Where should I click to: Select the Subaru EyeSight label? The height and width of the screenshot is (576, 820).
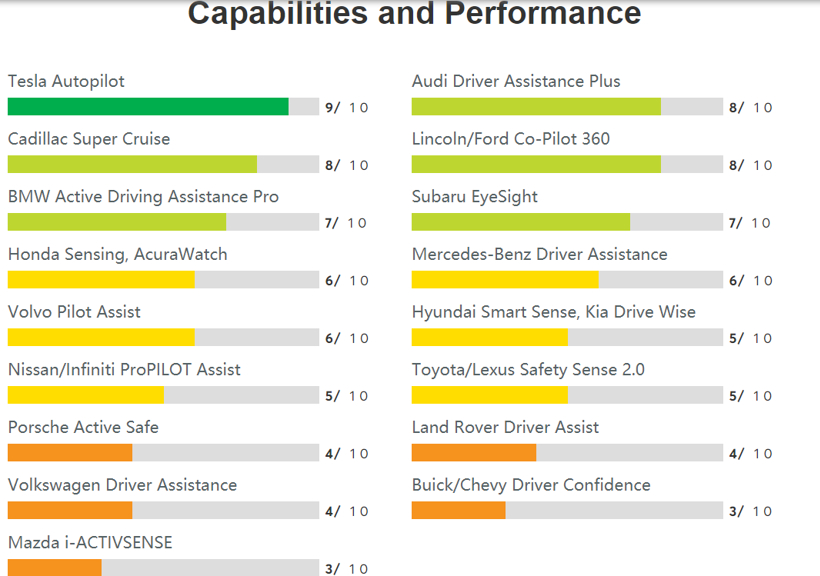tap(474, 197)
